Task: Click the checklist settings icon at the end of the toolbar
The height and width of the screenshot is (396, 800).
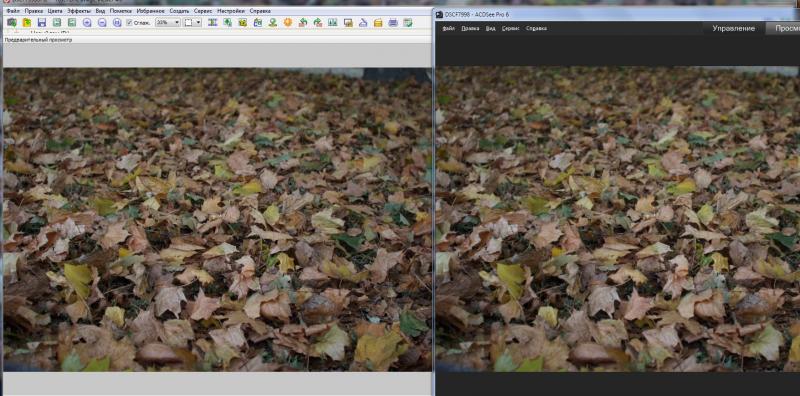Action: [408, 22]
